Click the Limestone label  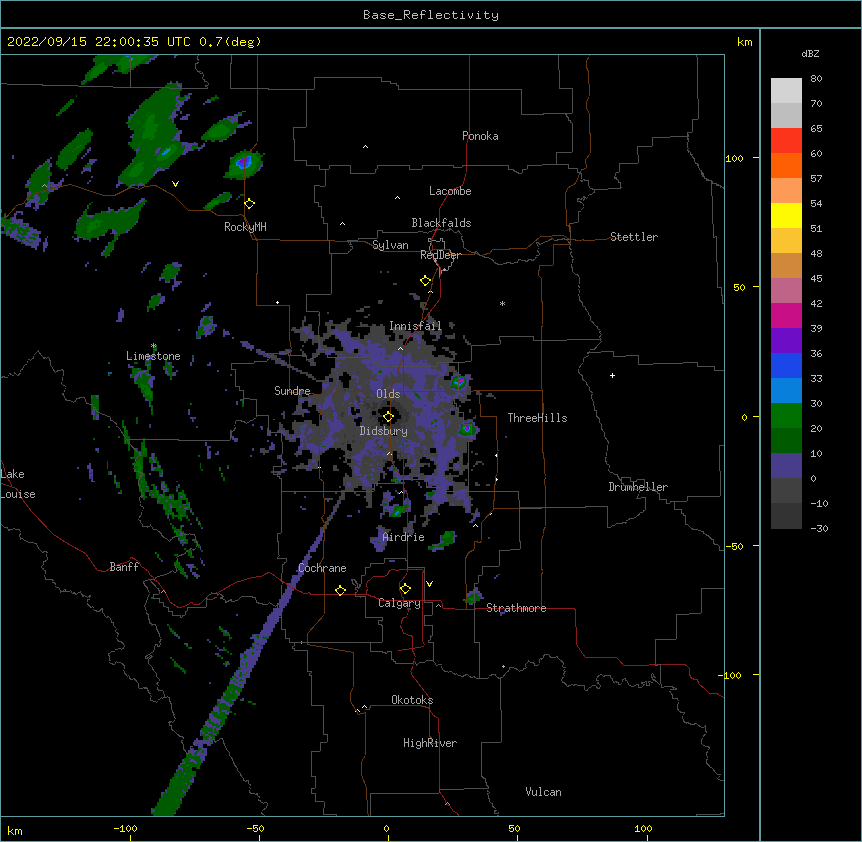(153, 356)
